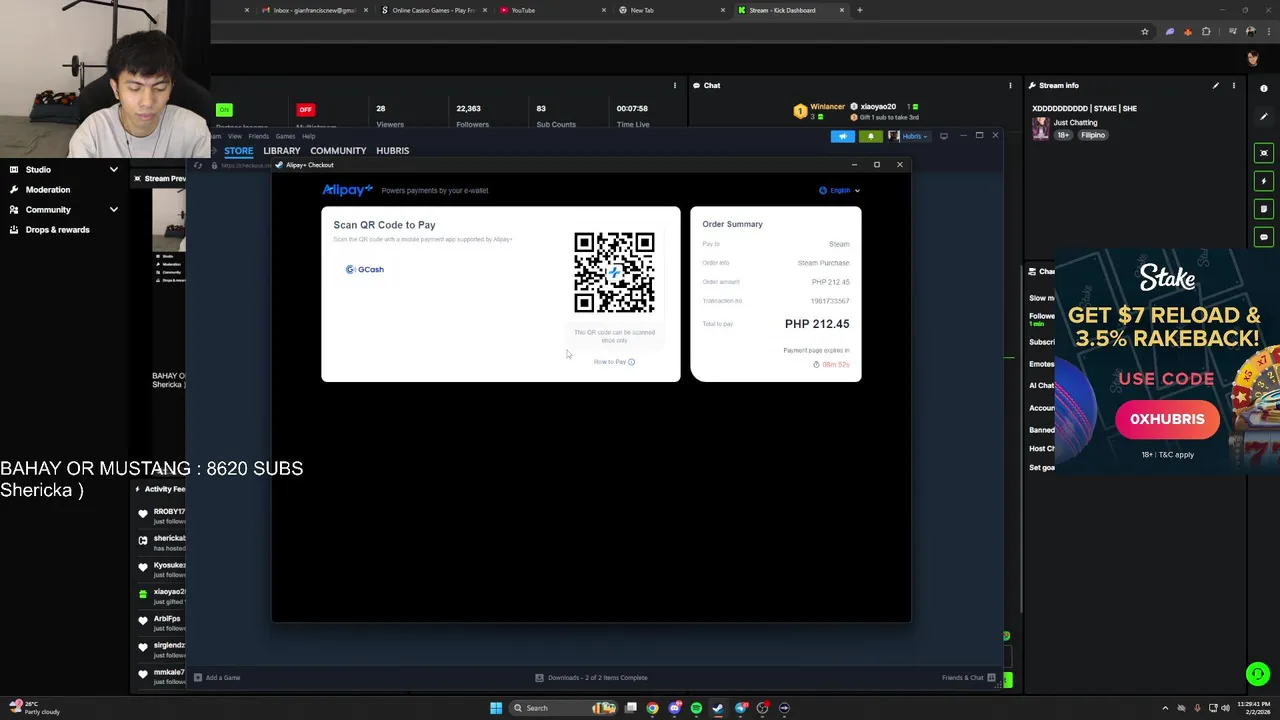
Task: Open volume control in system tray
Action: point(1225,708)
